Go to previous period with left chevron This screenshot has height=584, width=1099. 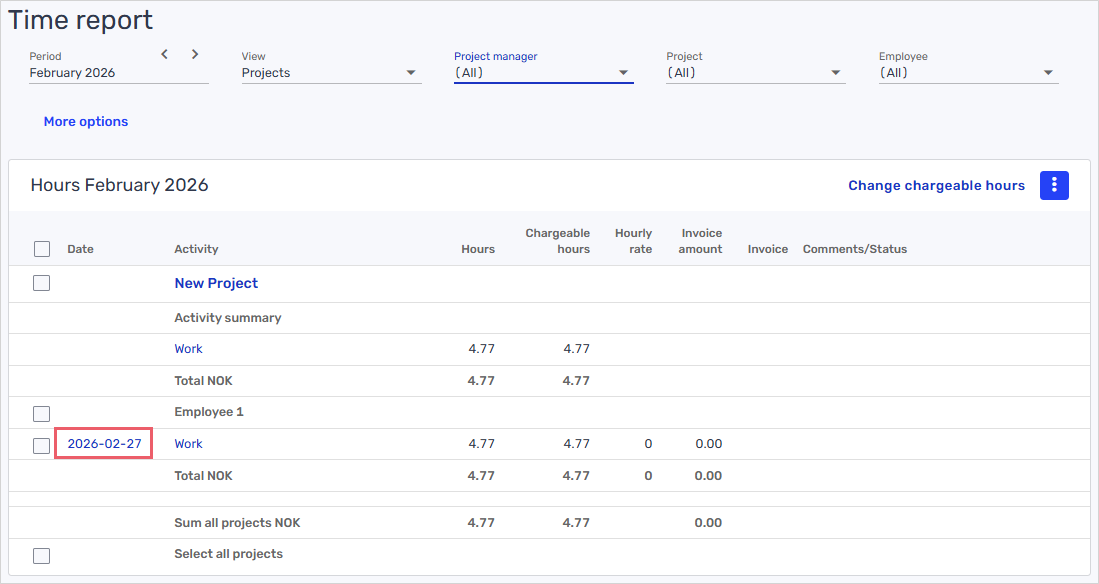click(x=165, y=54)
